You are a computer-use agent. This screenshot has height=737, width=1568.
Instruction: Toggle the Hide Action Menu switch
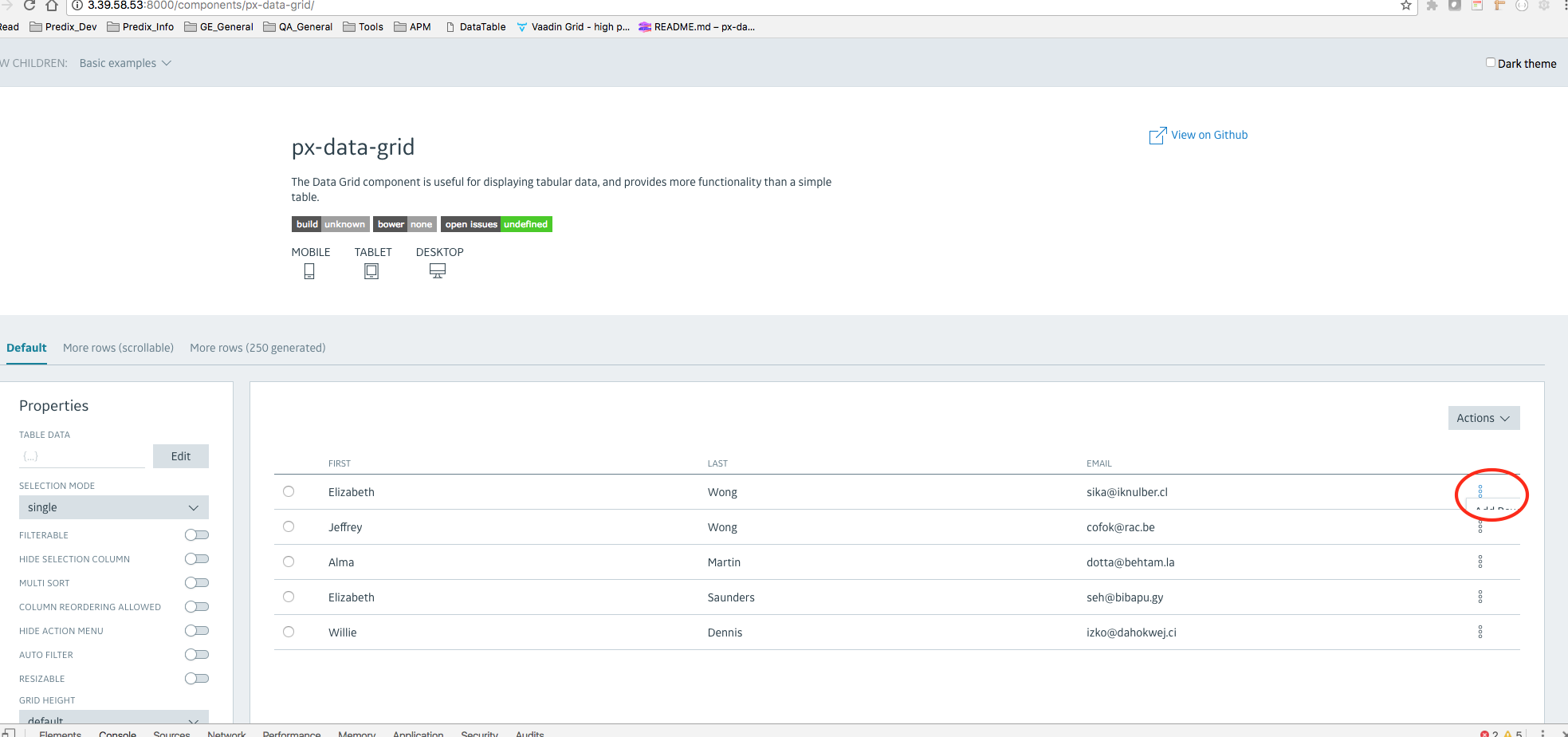[197, 631]
